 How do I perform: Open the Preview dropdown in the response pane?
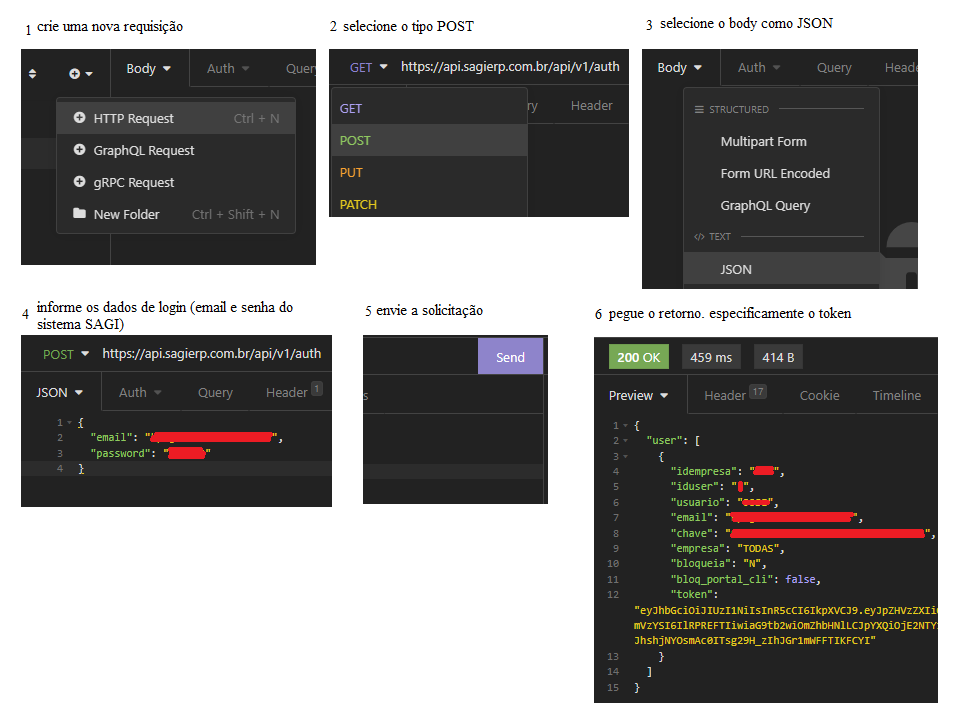click(x=638, y=396)
